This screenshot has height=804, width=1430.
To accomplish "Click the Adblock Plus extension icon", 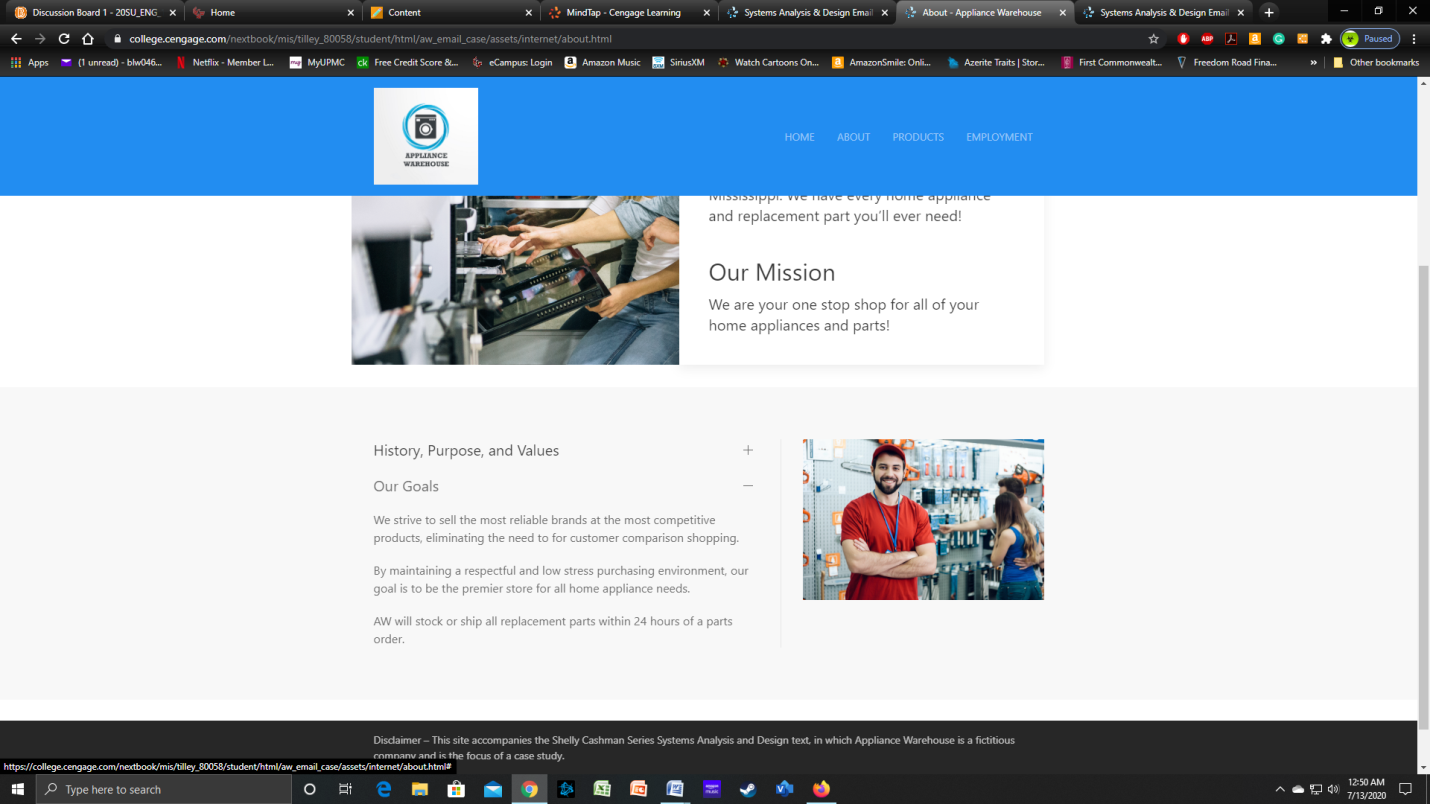I will pyautogui.click(x=1207, y=39).
